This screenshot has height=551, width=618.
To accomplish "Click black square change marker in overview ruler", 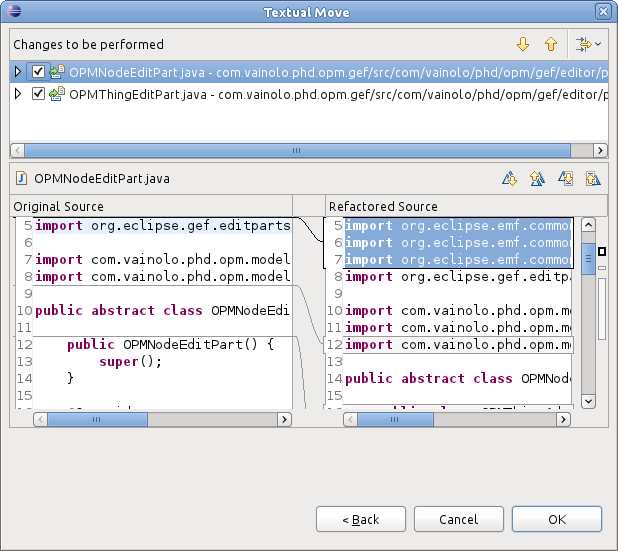I will coord(602,251).
